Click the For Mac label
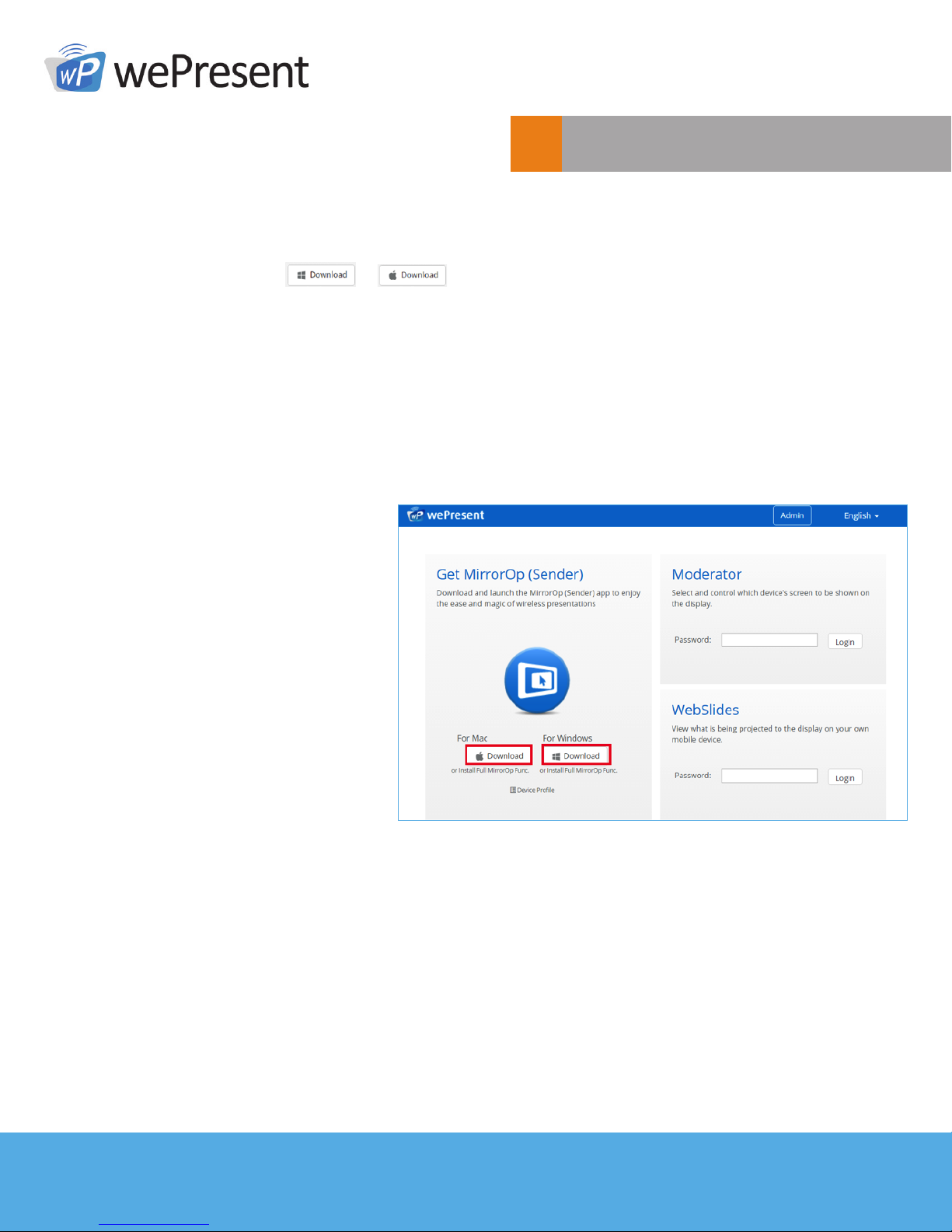Screen dimensions: 952x1232 pos(472,738)
